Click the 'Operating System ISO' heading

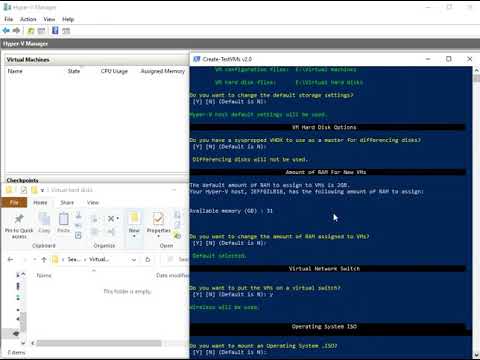coord(324,327)
